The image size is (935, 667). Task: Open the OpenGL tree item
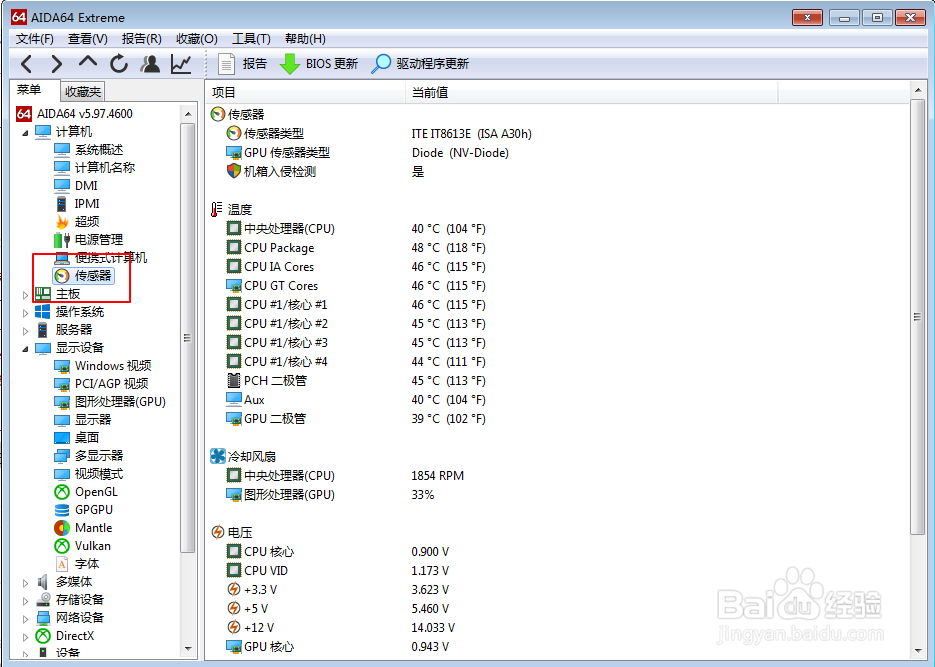pyautogui.click(x=86, y=492)
